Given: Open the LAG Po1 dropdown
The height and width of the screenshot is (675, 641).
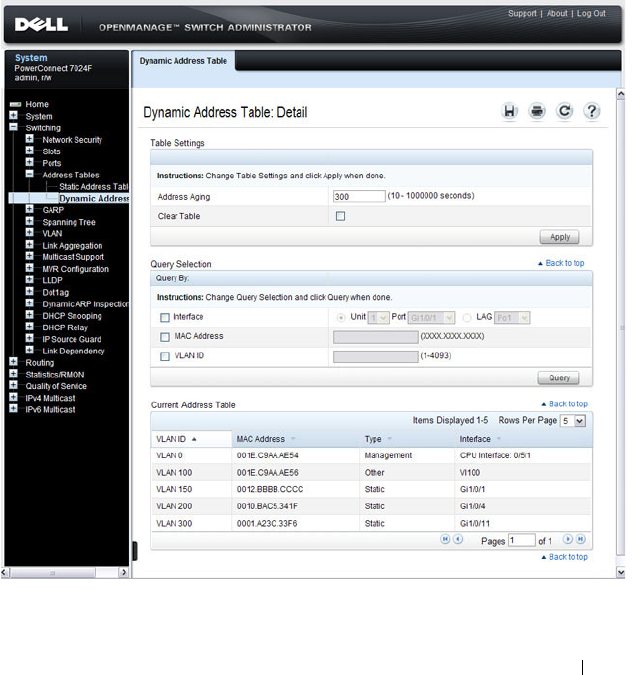Looking at the screenshot, I should coord(512,318).
